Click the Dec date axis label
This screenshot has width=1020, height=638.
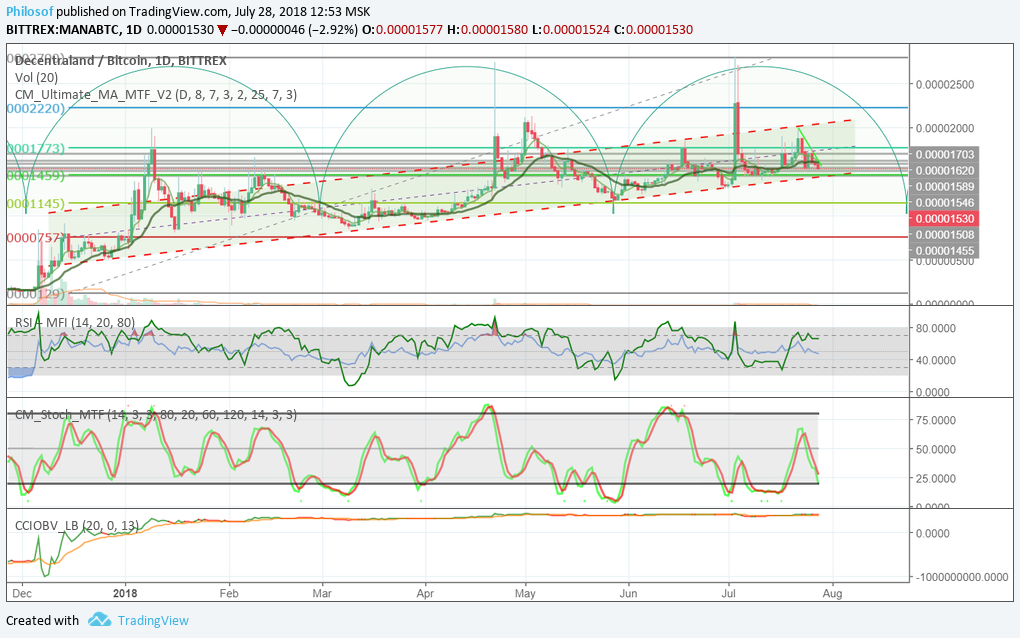pos(22,593)
